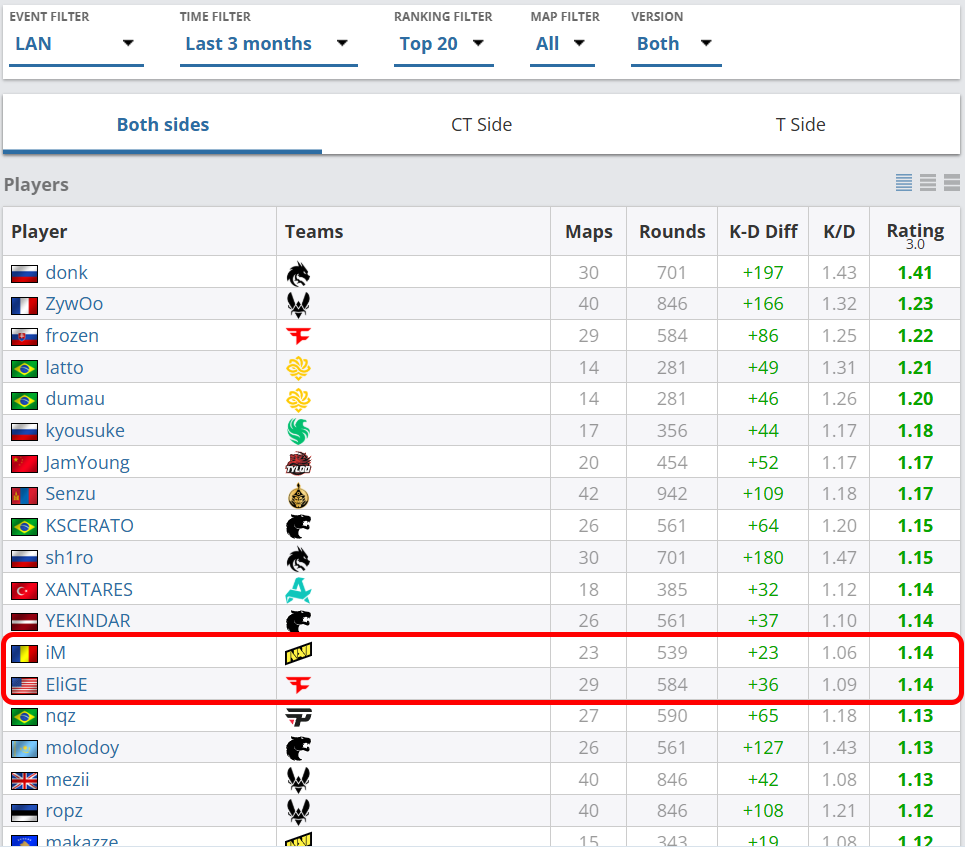Image resolution: width=965 pixels, height=847 pixels.
Task: Click the Spirit team logo in sh1ro's row
Action: click(298, 559)
